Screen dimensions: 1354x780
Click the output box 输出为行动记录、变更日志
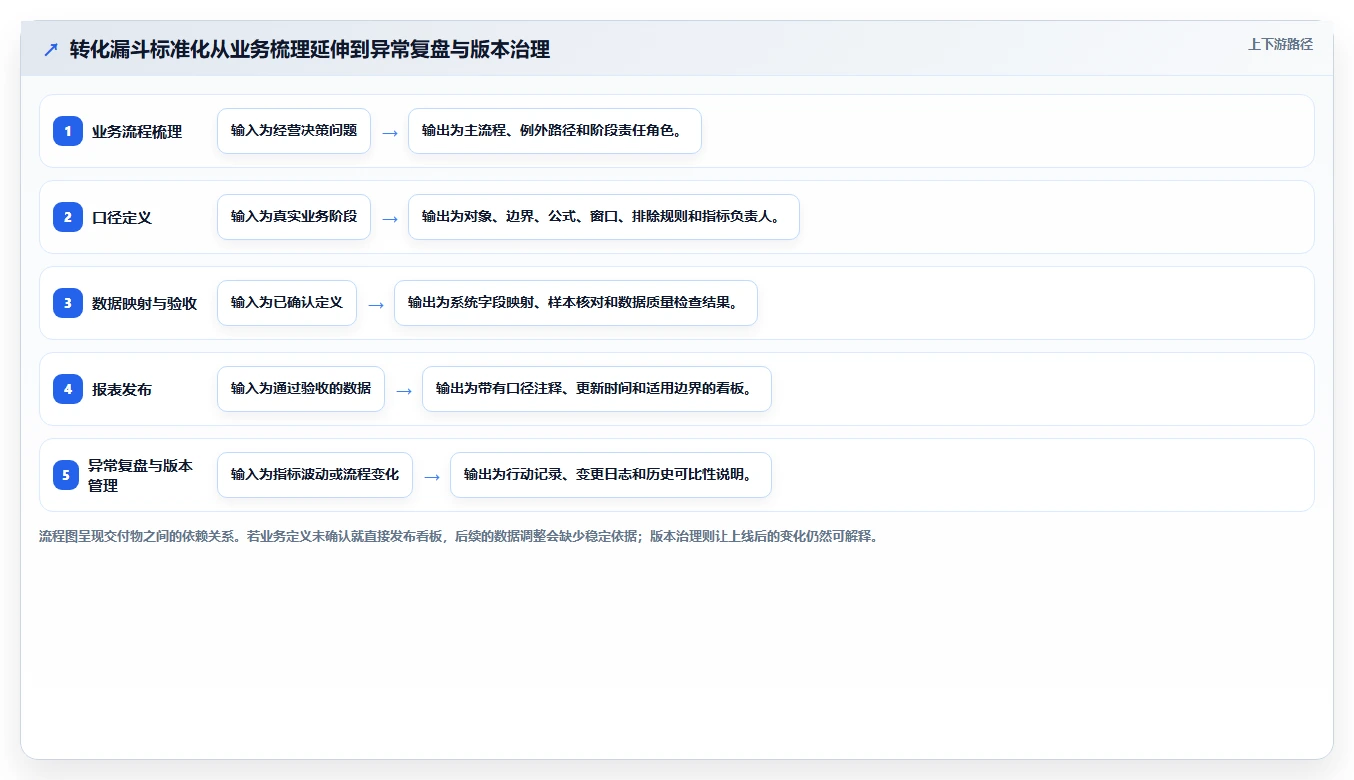point(611,475)
